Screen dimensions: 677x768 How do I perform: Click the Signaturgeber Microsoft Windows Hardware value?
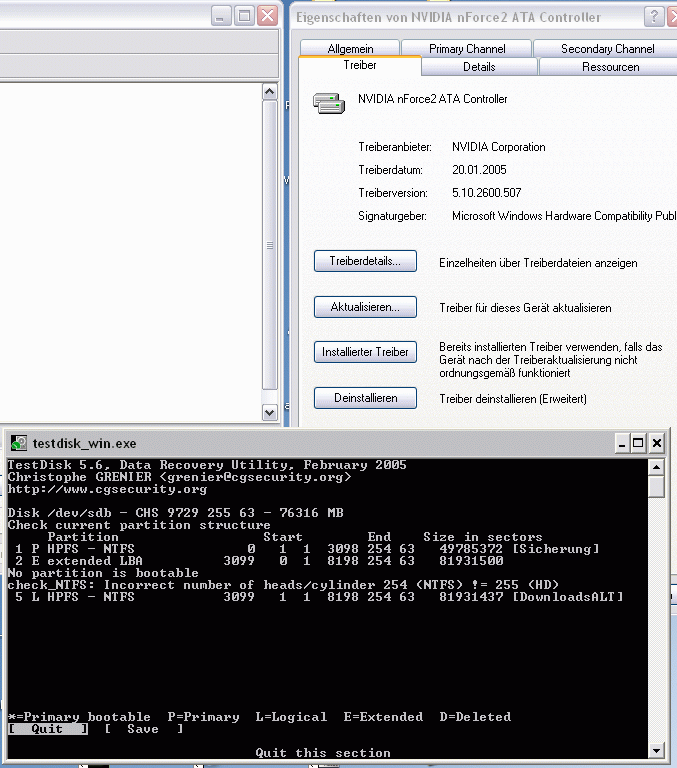pyautogui.click(x=564, y=216)
